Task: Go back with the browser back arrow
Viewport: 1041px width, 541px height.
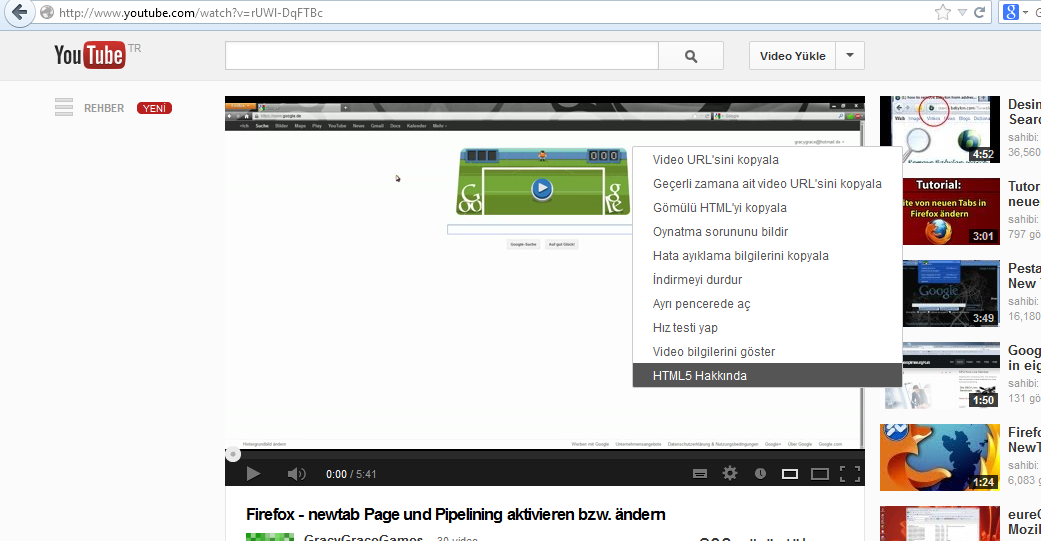Action: (20, 12)
